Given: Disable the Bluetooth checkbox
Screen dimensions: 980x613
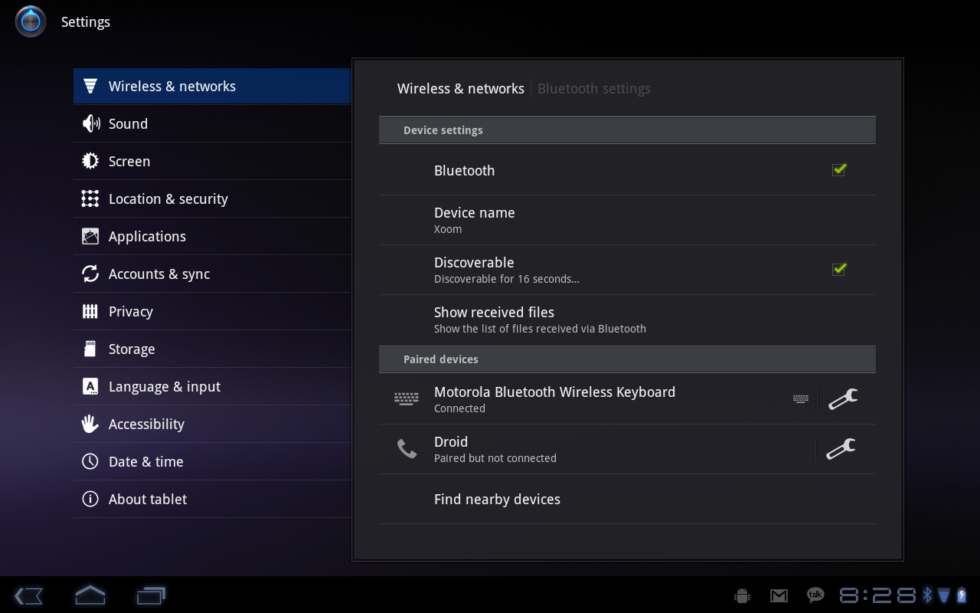Looking at the screenshot, I should point(839,170).
